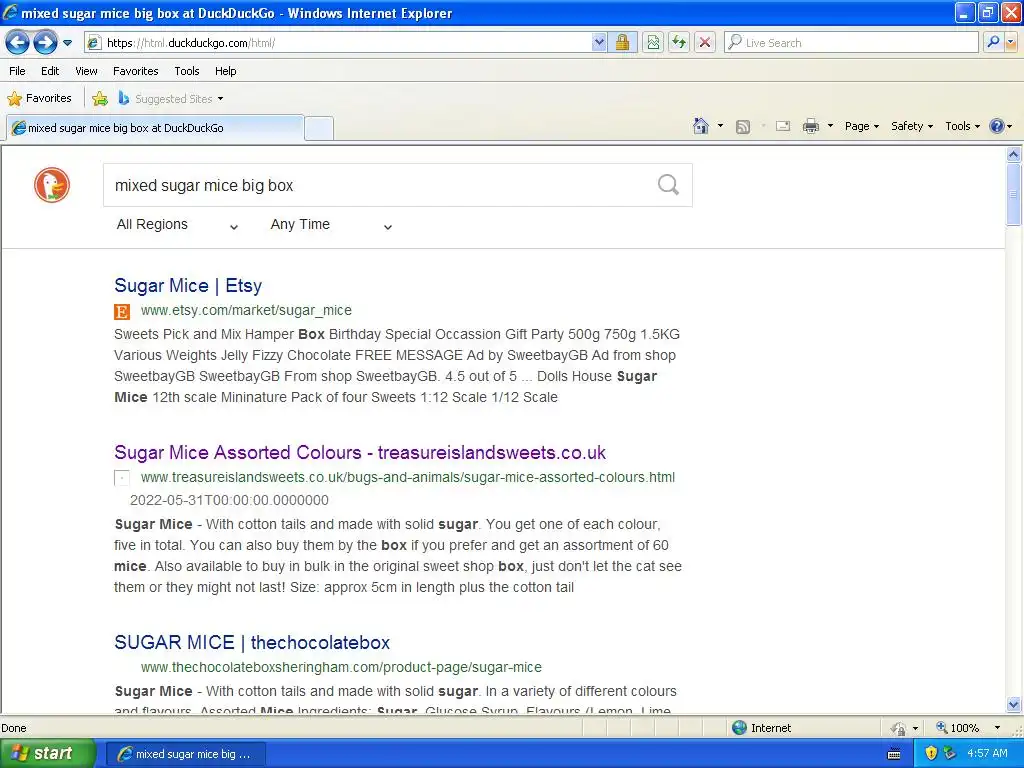Open the Tools menu in menu bar
The image size is (1024, 768).
(x=187, y=71)
